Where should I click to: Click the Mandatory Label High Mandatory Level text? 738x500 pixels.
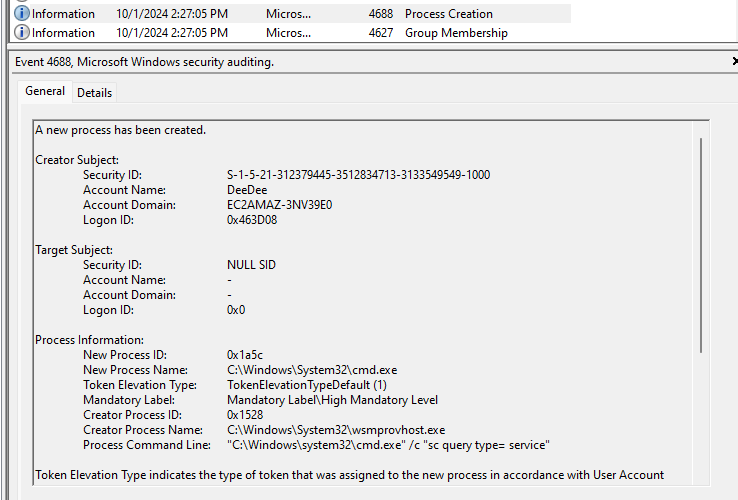click(x=332, y=400)
